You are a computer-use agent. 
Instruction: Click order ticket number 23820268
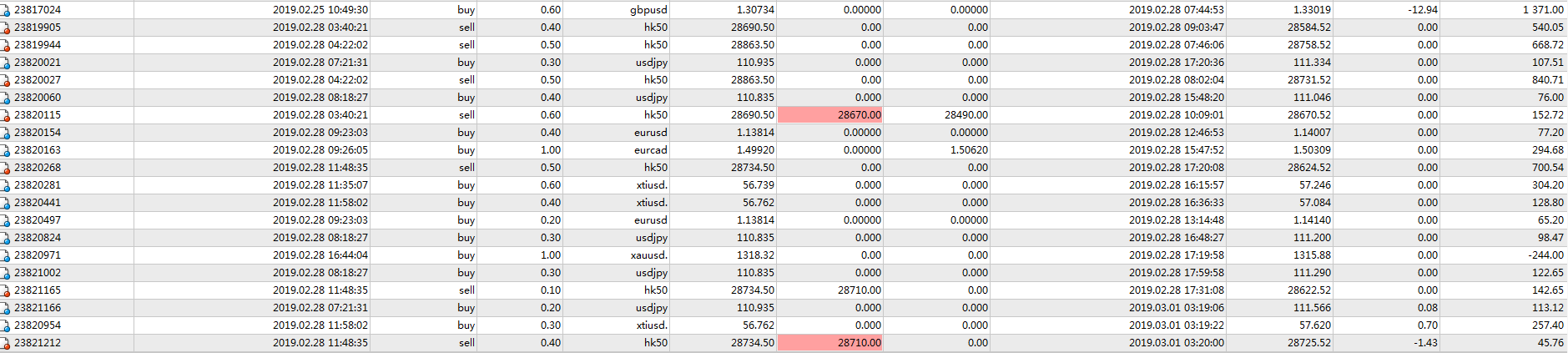(38, 168)
